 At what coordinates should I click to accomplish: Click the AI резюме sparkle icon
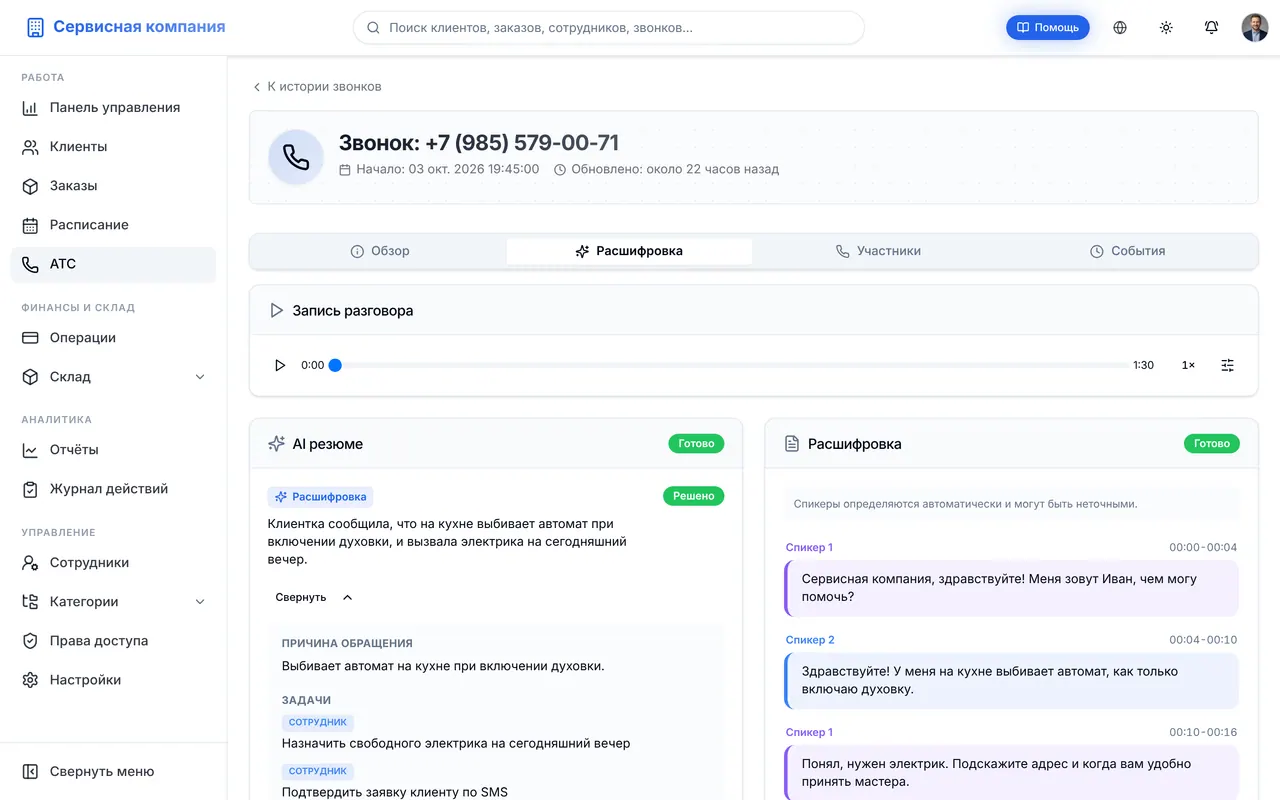tap(277, 444)
